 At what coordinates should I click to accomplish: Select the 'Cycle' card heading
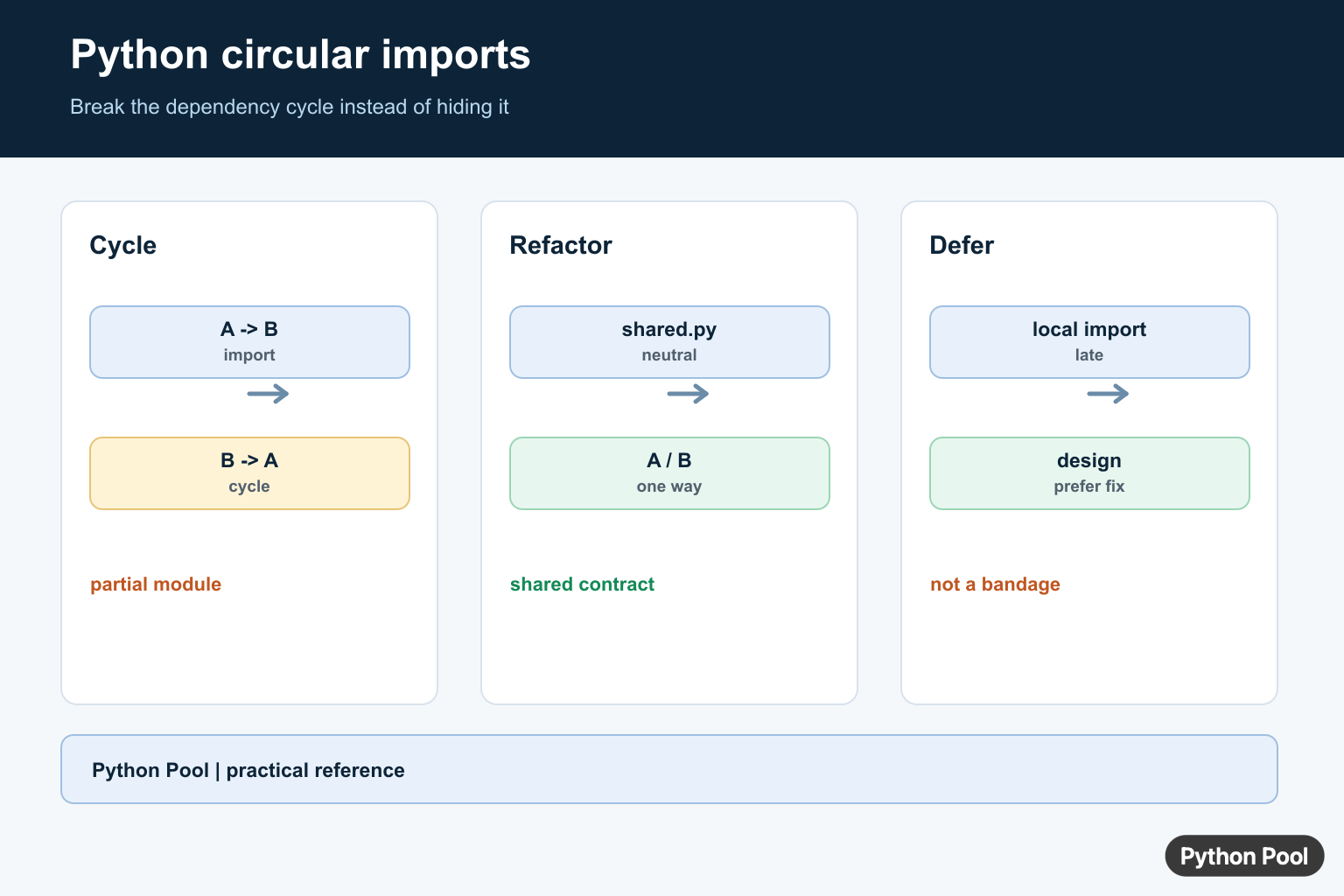pos(122,245)
